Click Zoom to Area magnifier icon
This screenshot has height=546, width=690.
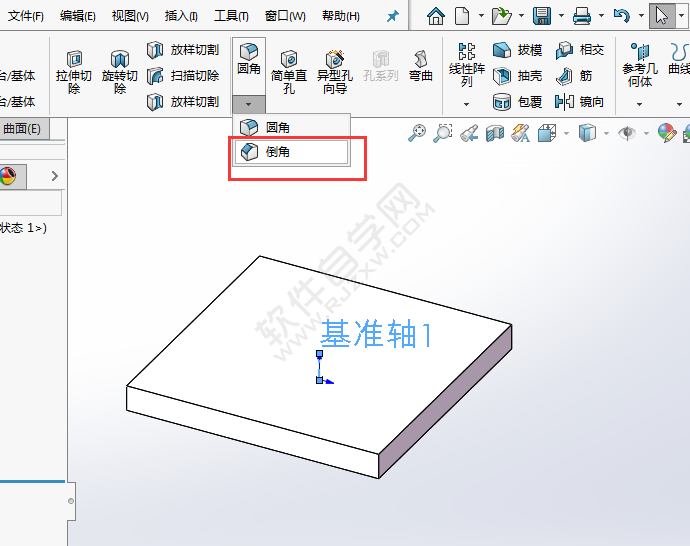coord(443,132)
